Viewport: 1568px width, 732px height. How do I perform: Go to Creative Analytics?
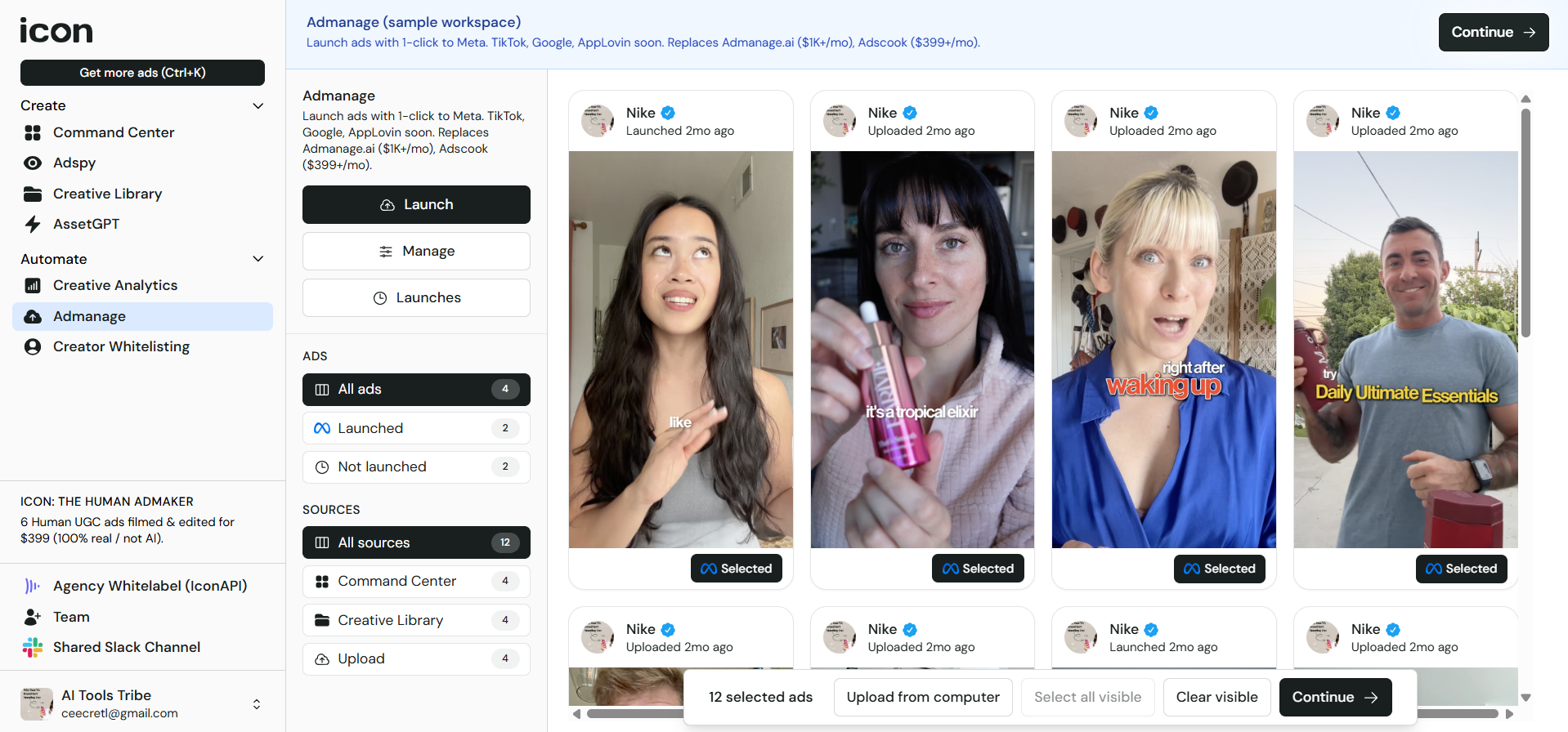click(x=142, y=285)
